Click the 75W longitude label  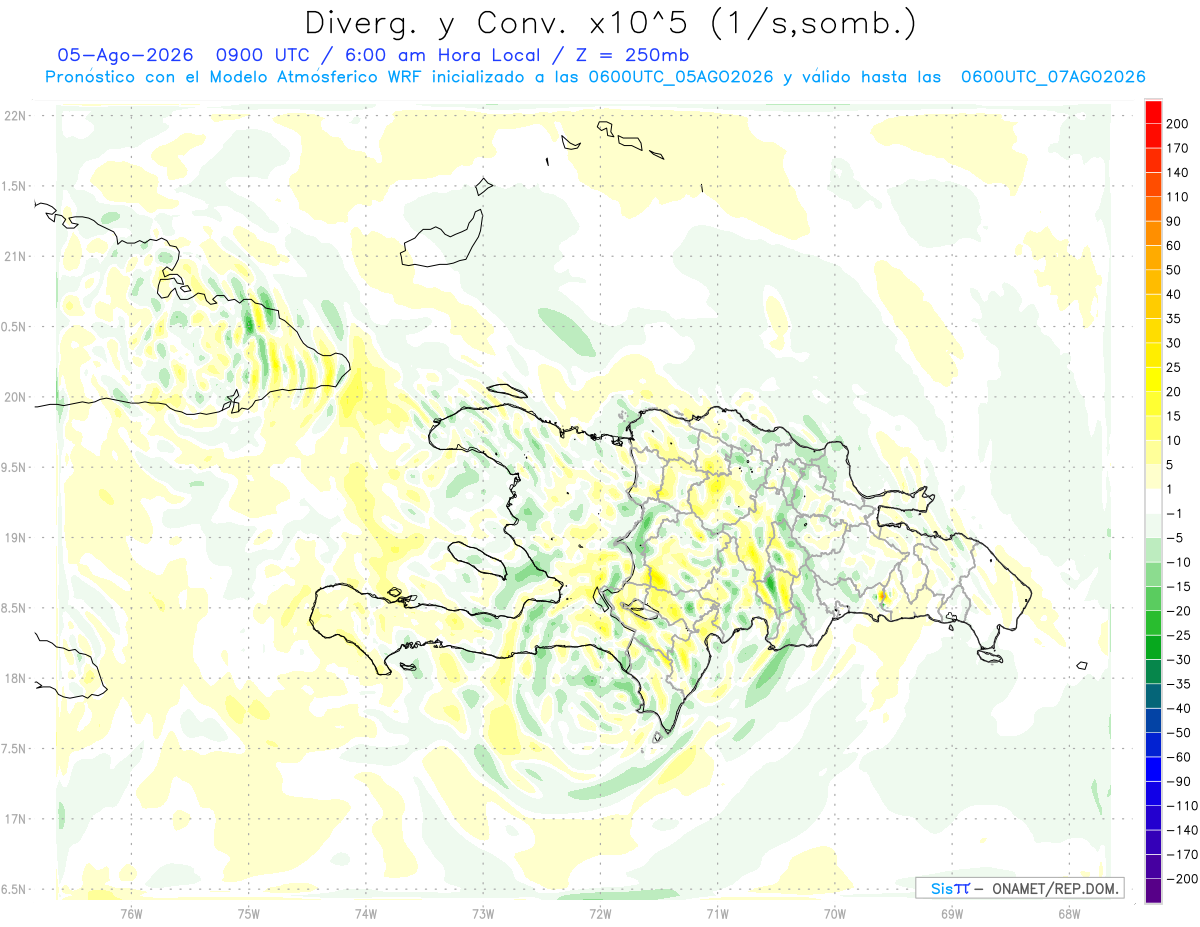click(248, 913)
